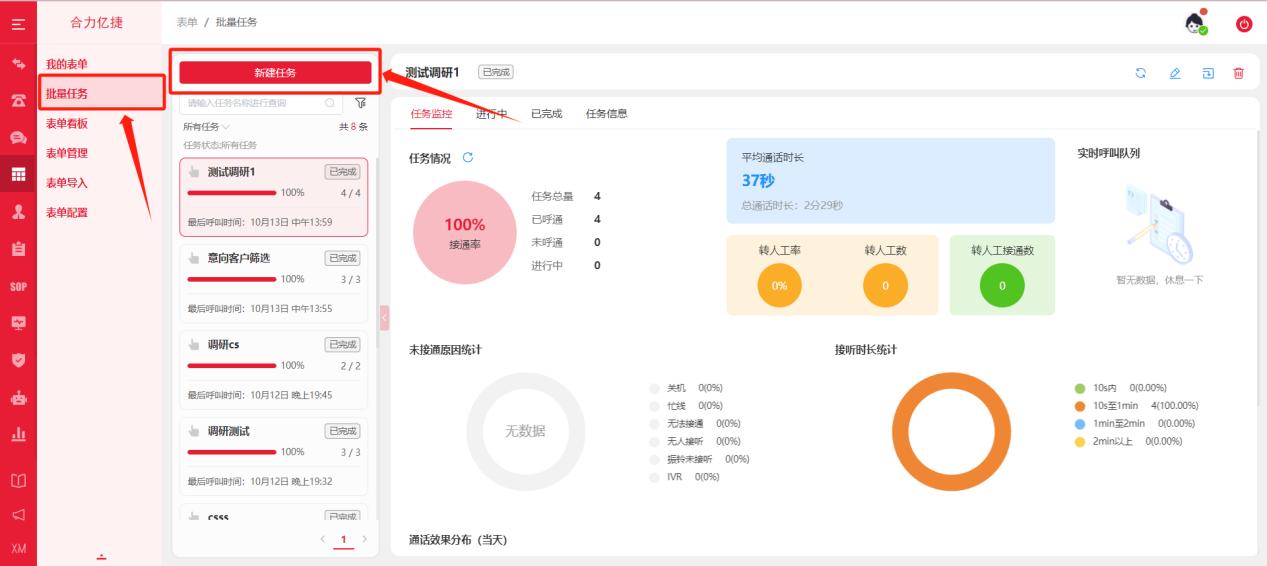The width and height of the screenshot is (1267, 566).
Task: Open the megaphone announcement sidebar icon
Action: [x=18, y=515]
